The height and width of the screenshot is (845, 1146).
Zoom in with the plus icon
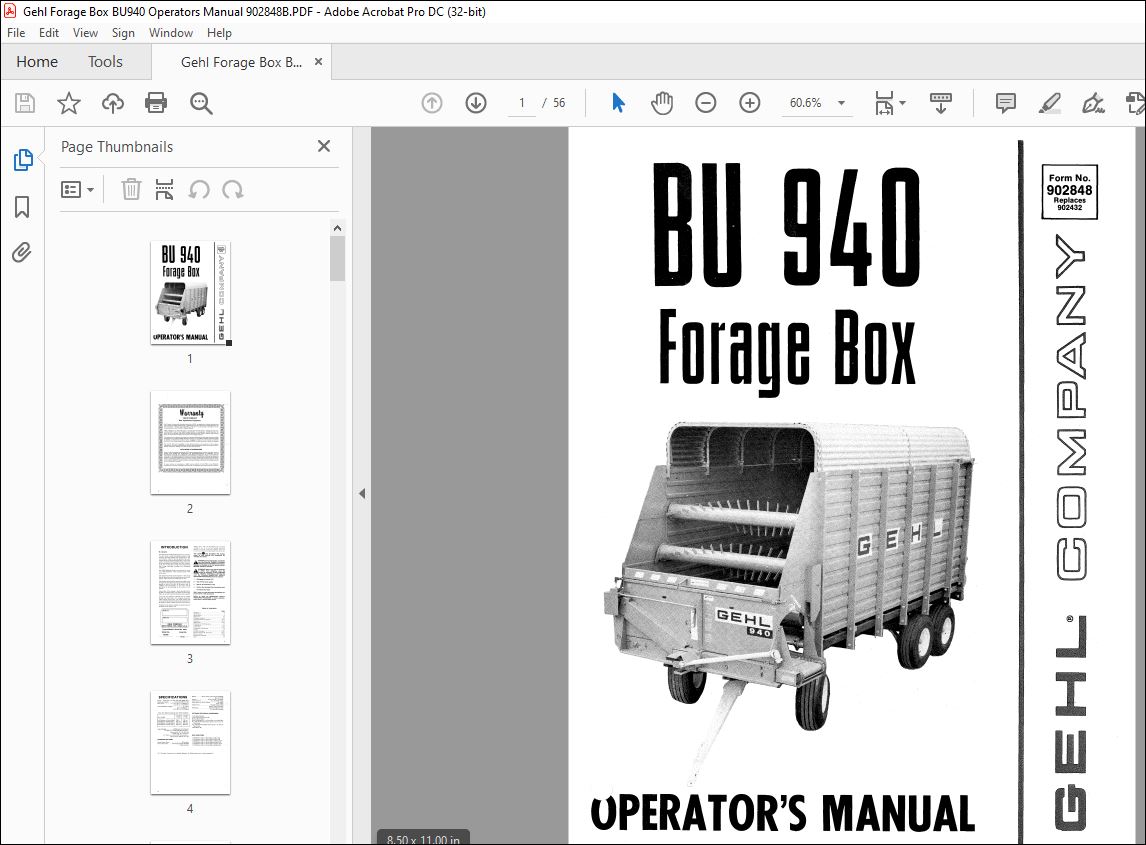[750, 103]
